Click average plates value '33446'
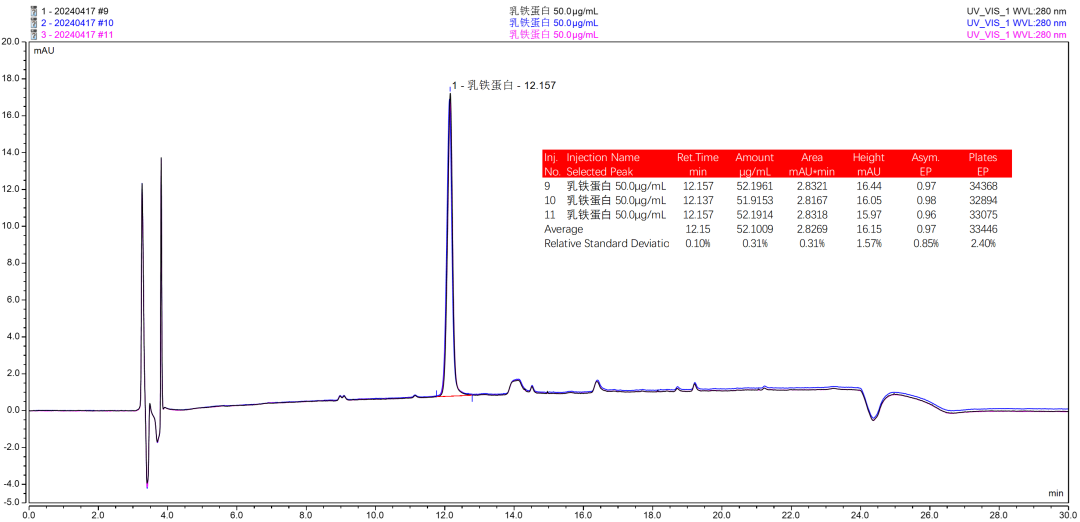Viewport: 1080px width, 522px height. (983, 229)
